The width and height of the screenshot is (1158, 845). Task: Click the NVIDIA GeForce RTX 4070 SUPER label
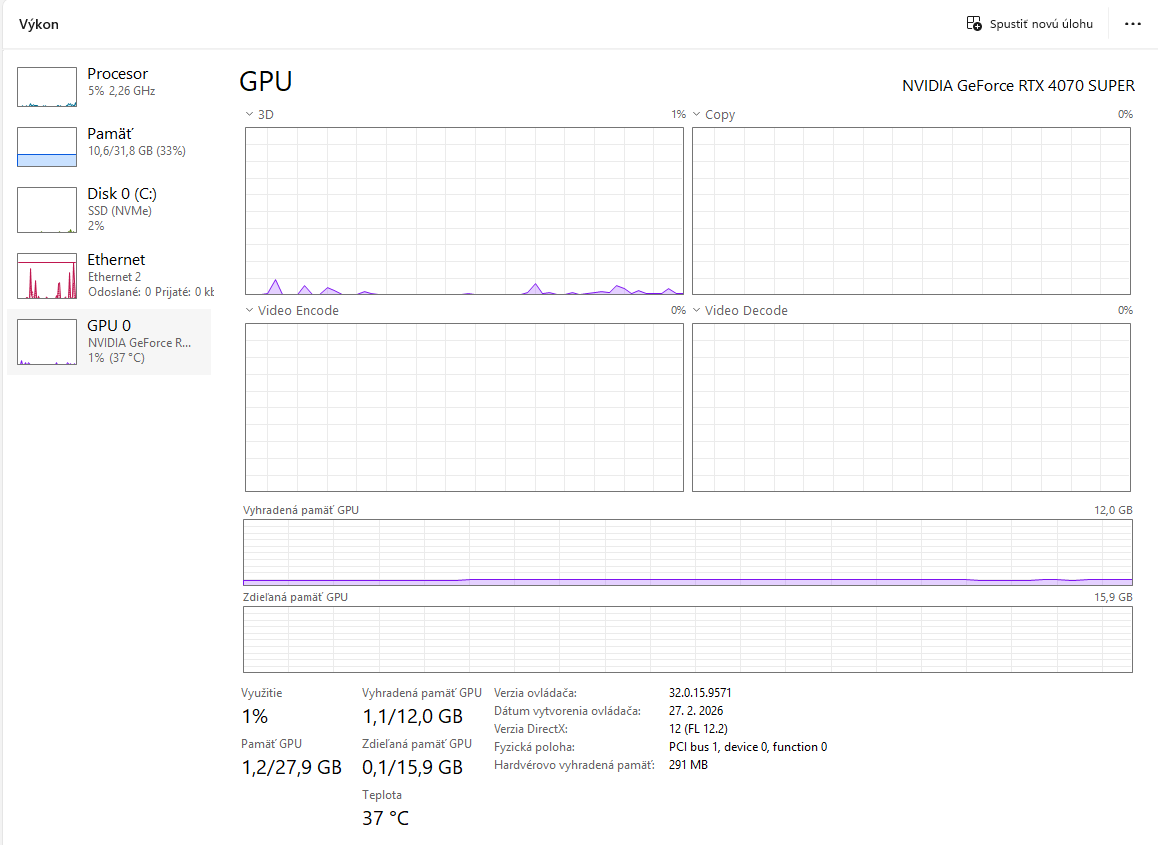pyautogui.click(x=1017, y=86)
